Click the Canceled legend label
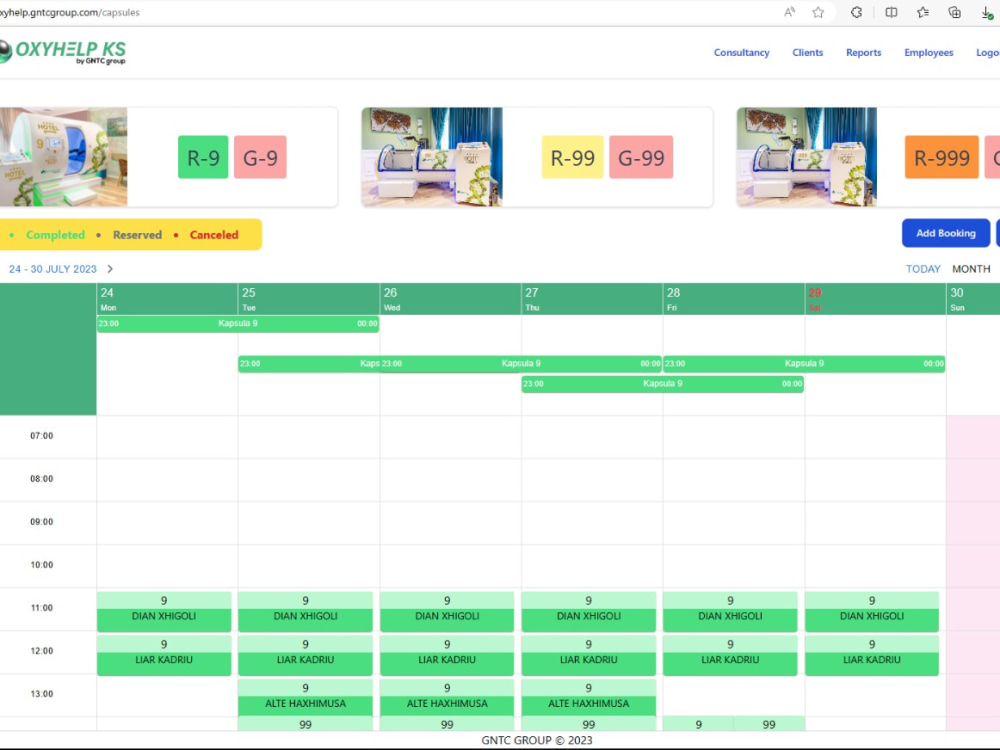This screenshot has width=1000, height=750. [214, 235]
